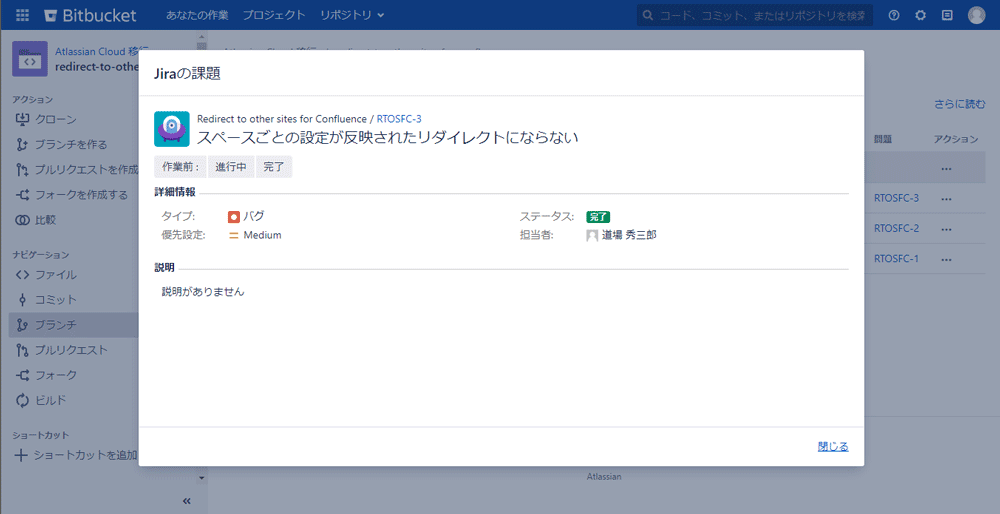Click the Jira project avatar in dialog
1000x514 pixels.
click(172, 129)
